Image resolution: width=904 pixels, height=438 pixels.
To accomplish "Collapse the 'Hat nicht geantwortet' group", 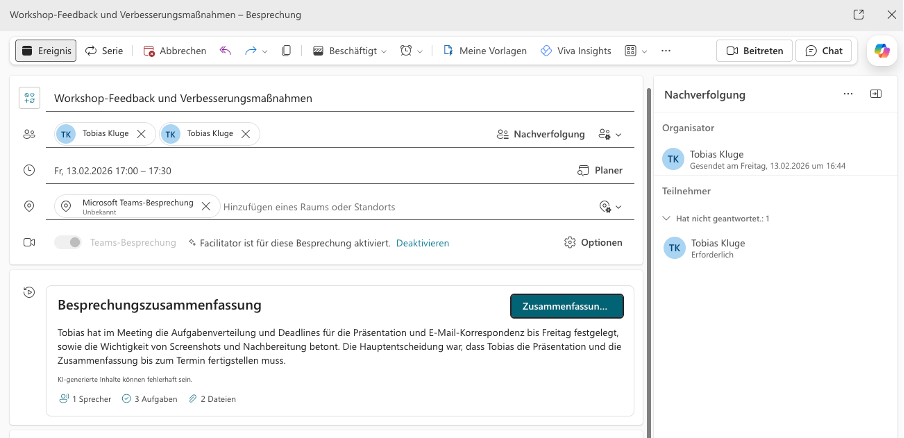I will click(668, 217).
